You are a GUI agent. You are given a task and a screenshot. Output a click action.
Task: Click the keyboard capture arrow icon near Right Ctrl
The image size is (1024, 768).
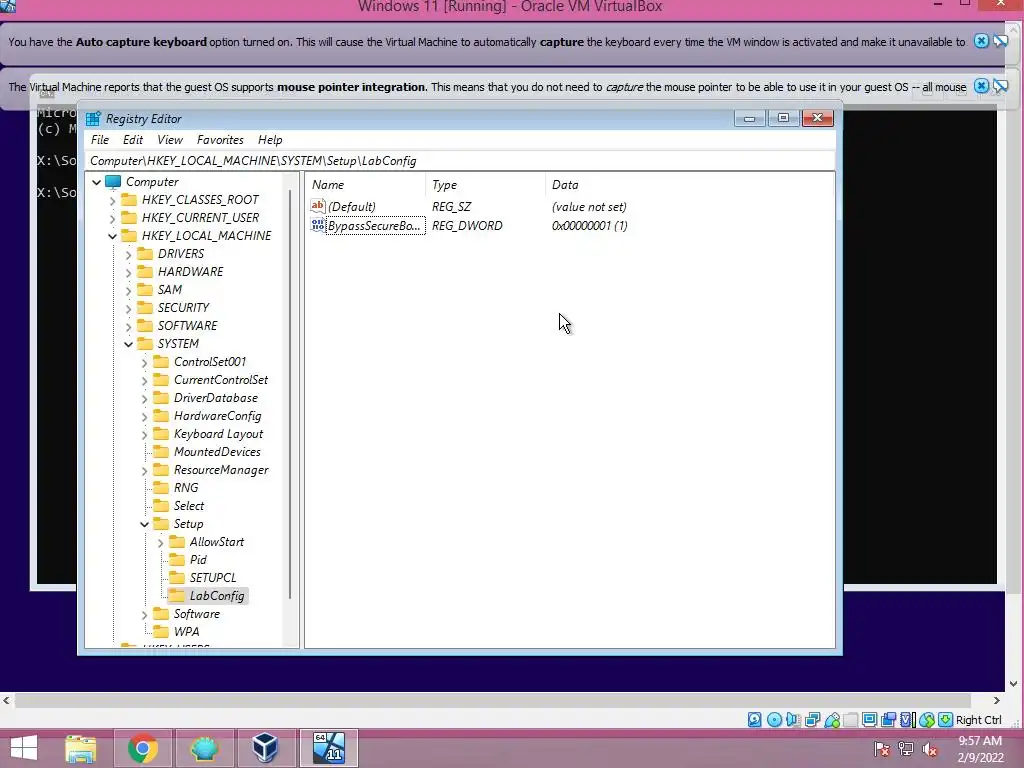click(x=945, y=720)
